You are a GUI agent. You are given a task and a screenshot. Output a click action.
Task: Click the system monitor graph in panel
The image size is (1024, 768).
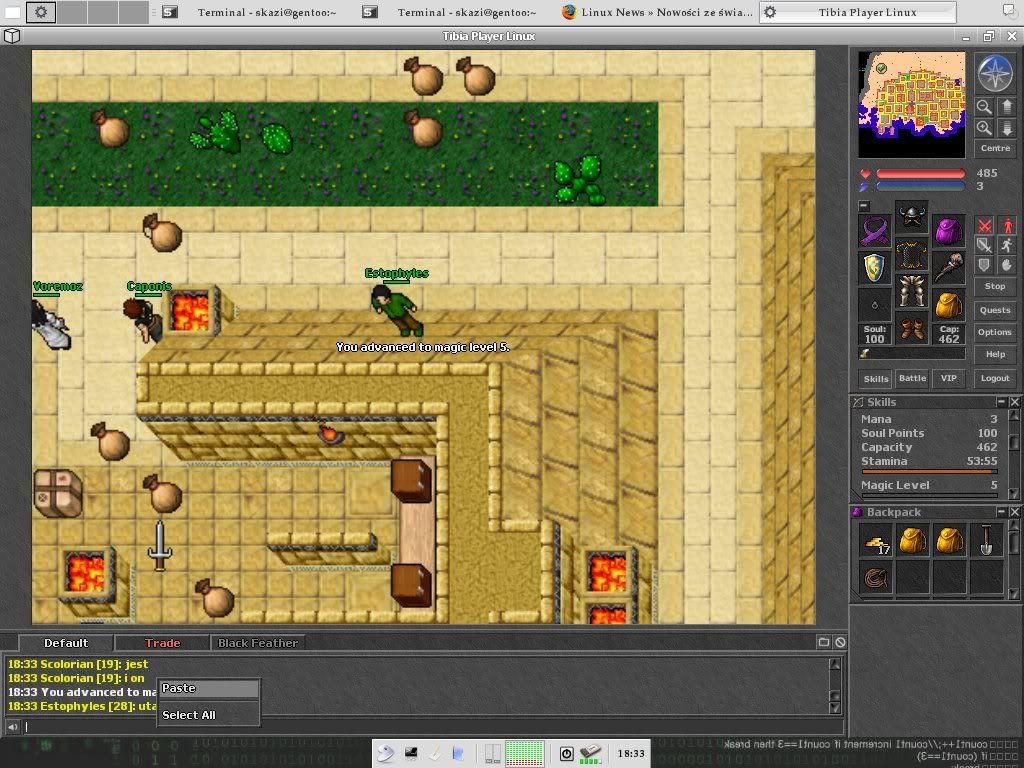524,754
